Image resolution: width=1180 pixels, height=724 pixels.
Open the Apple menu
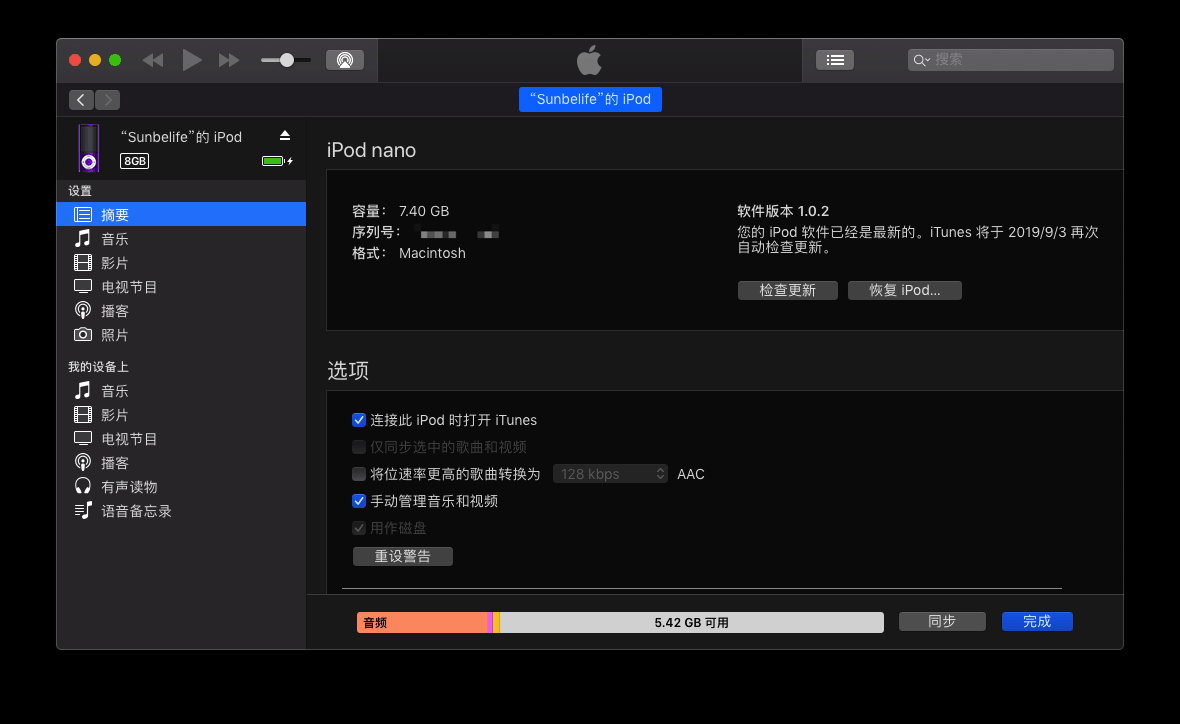[589, 59]
